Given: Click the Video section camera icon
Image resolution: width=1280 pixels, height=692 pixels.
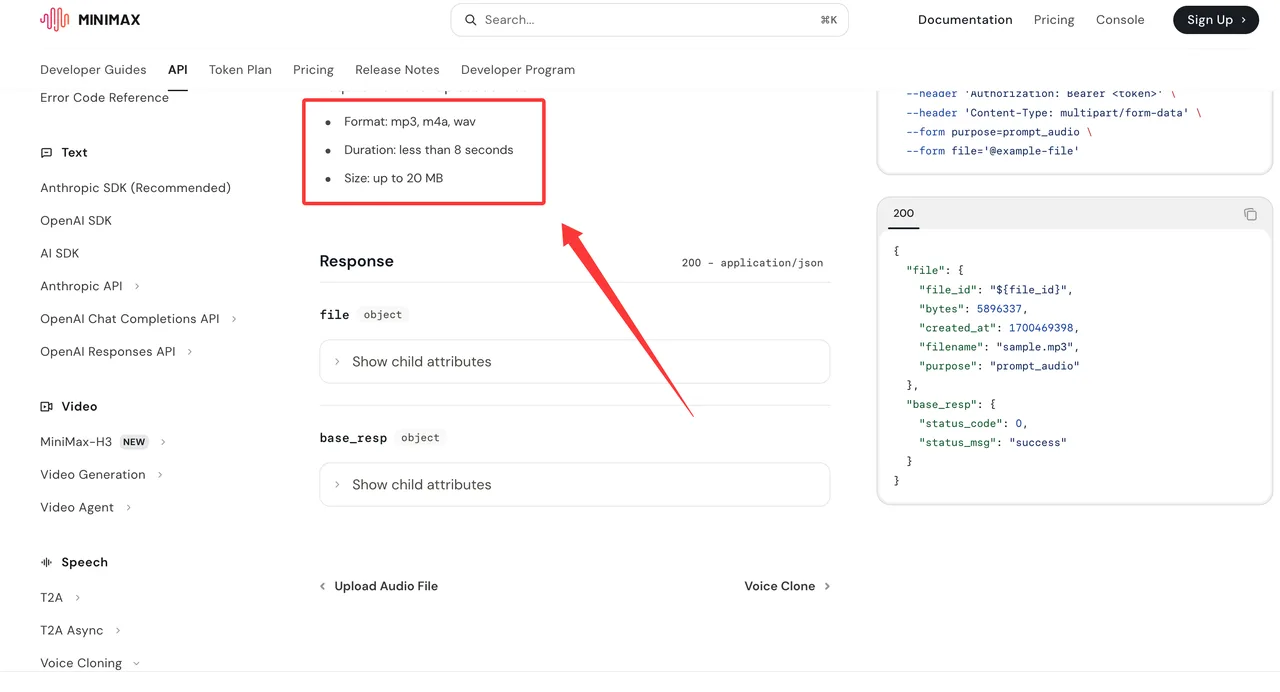Looking at the screenshot, I should (x=46, y=407).
